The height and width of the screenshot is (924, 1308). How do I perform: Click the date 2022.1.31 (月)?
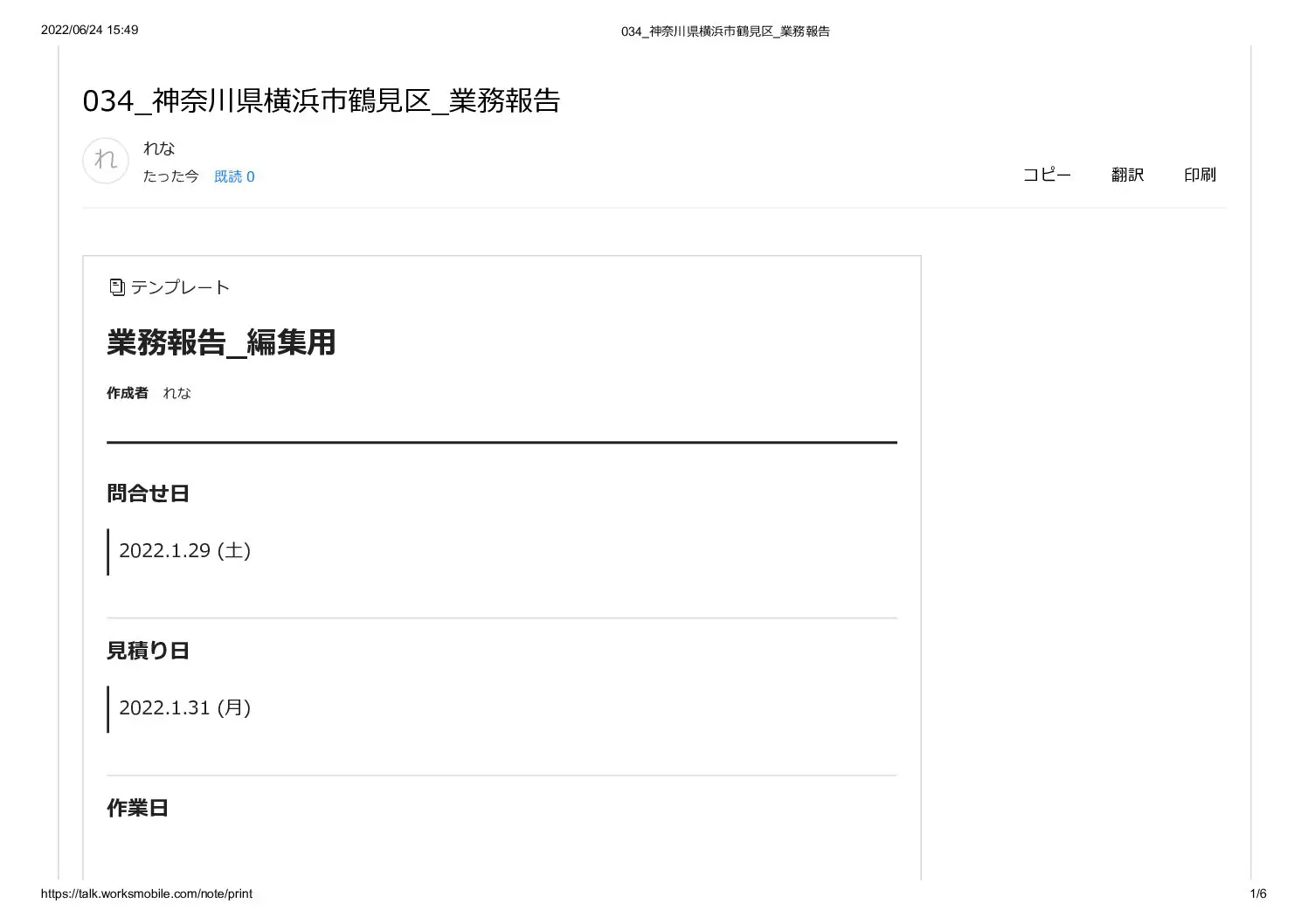point(184,707)
